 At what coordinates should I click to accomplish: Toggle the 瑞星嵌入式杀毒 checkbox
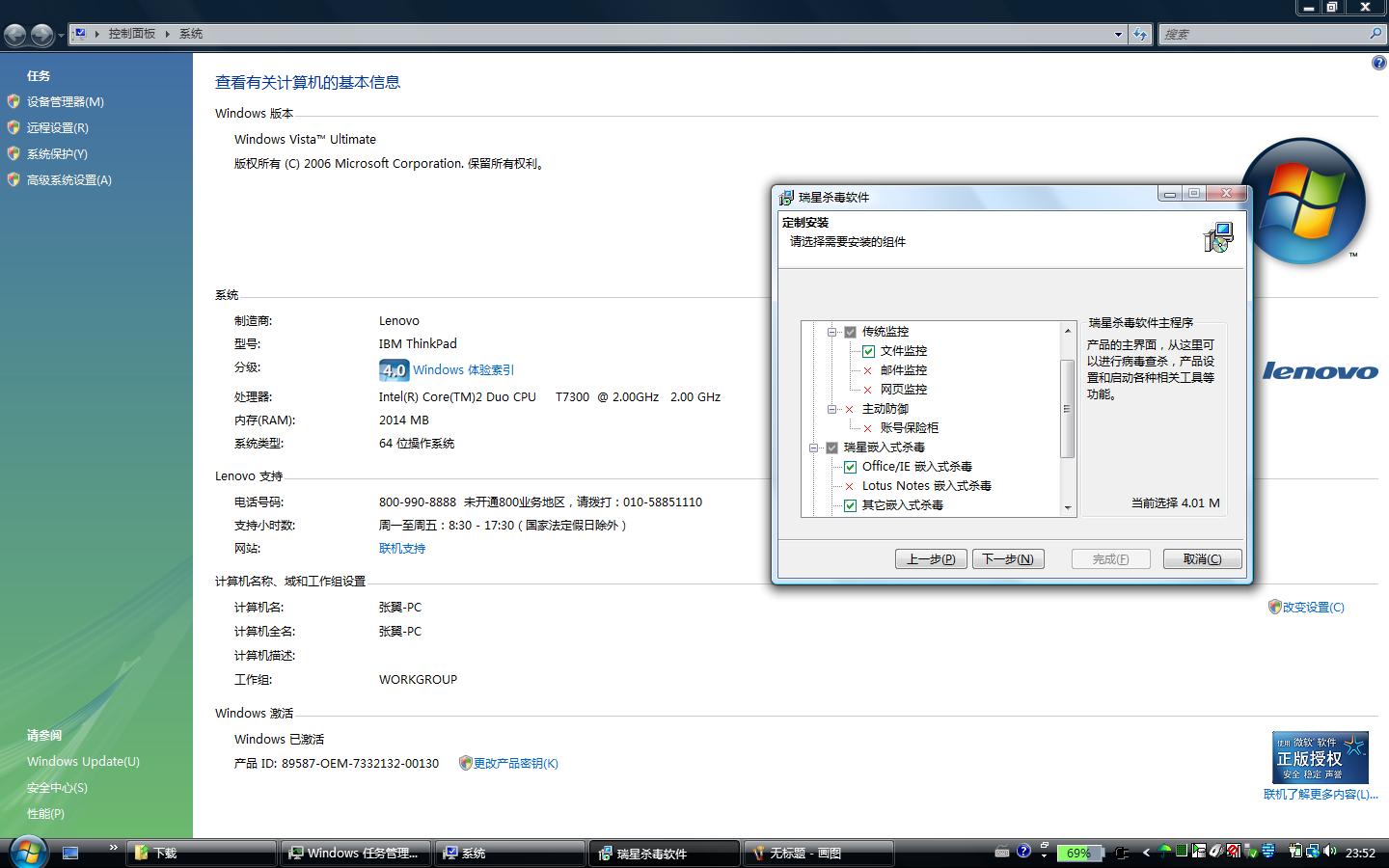831,448
